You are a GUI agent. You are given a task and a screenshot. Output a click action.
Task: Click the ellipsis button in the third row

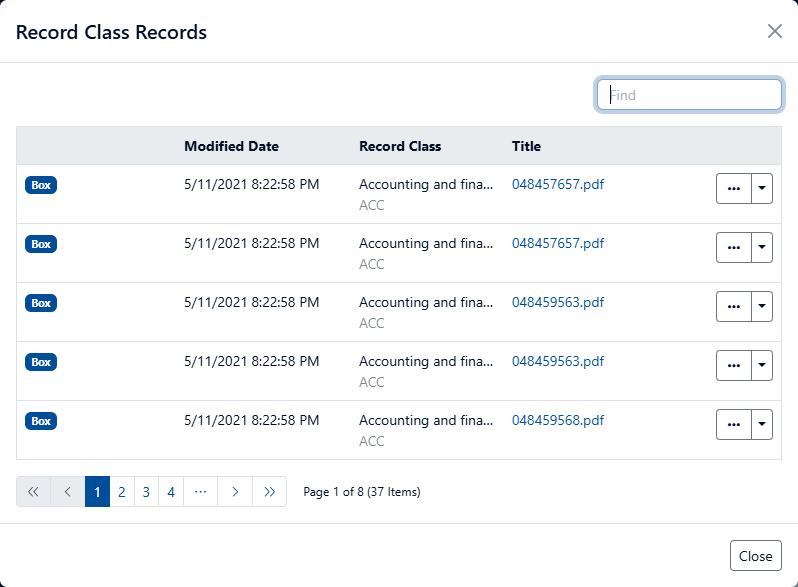pyautogui.click(x=733, y=307)
